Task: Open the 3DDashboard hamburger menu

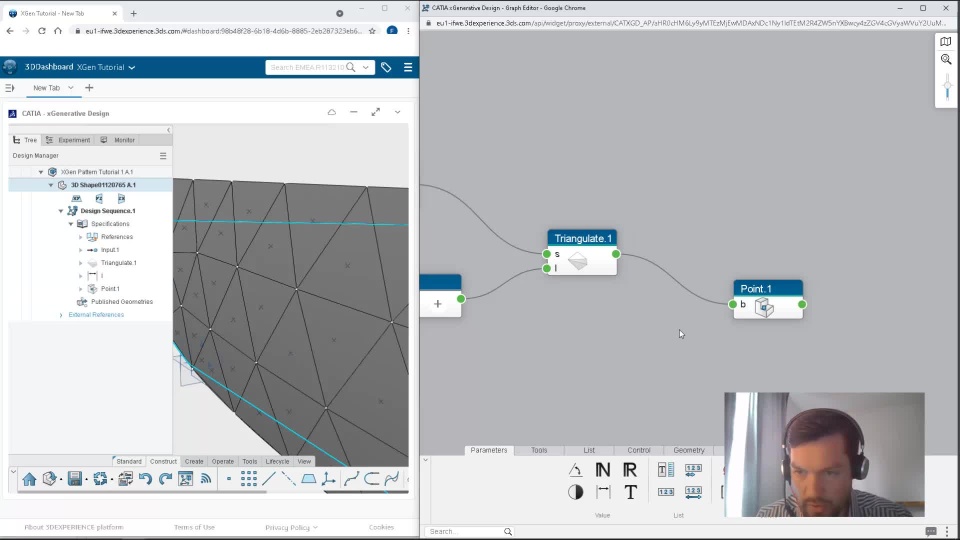Action: tap(408, 67)
